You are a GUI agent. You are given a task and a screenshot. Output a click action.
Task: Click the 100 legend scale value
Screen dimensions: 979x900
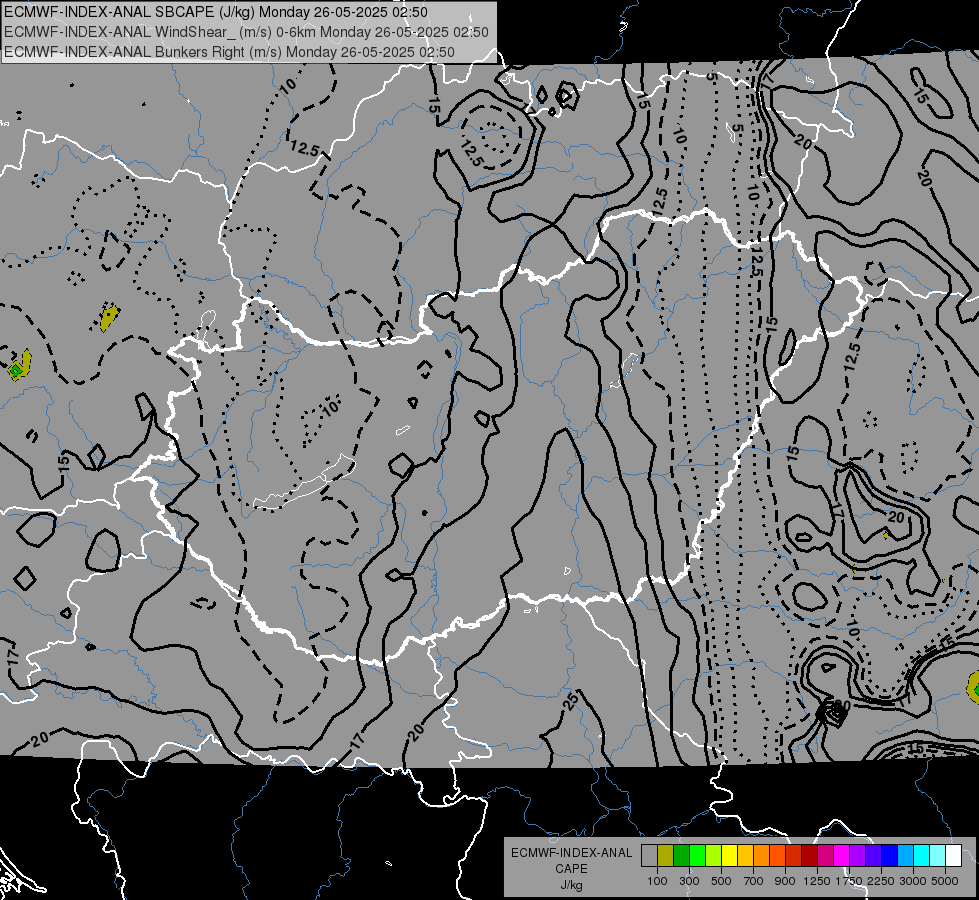657,881
